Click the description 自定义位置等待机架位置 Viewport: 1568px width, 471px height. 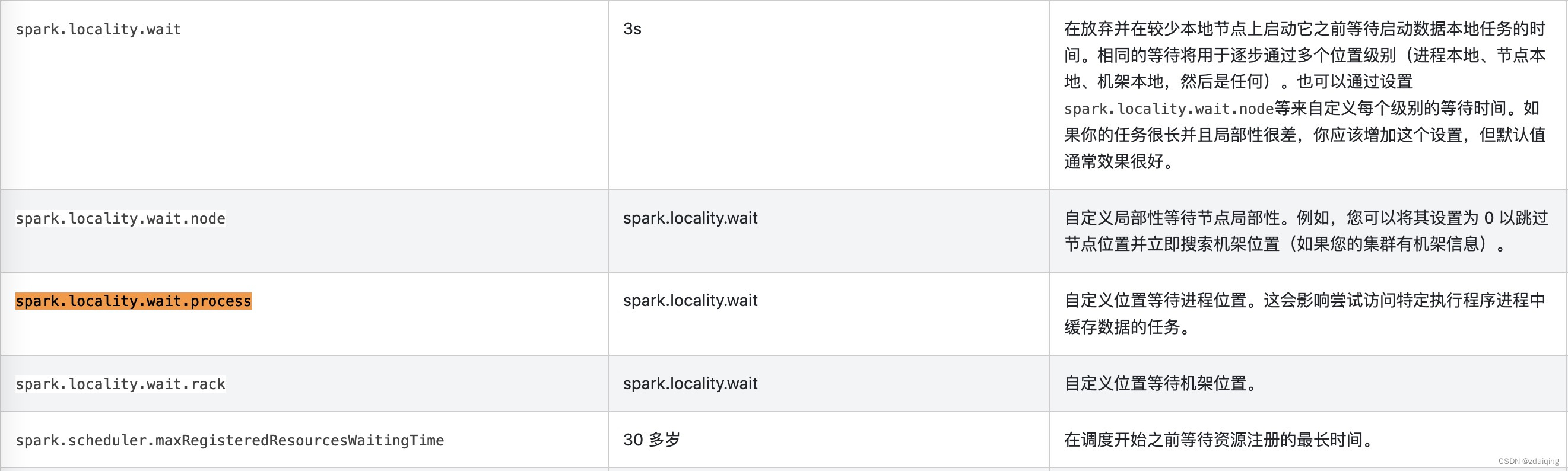1160,383
